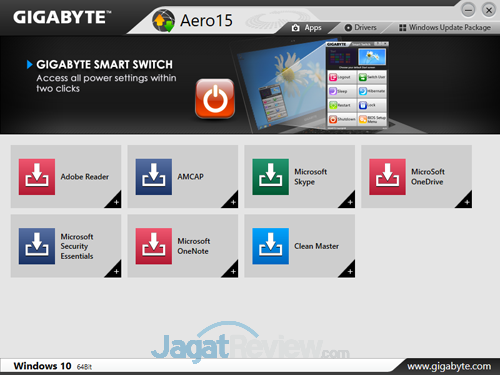Viewport: 500px width, 375px height.
Task: Switch to the Drivers tab
Action: click(361, 28)
